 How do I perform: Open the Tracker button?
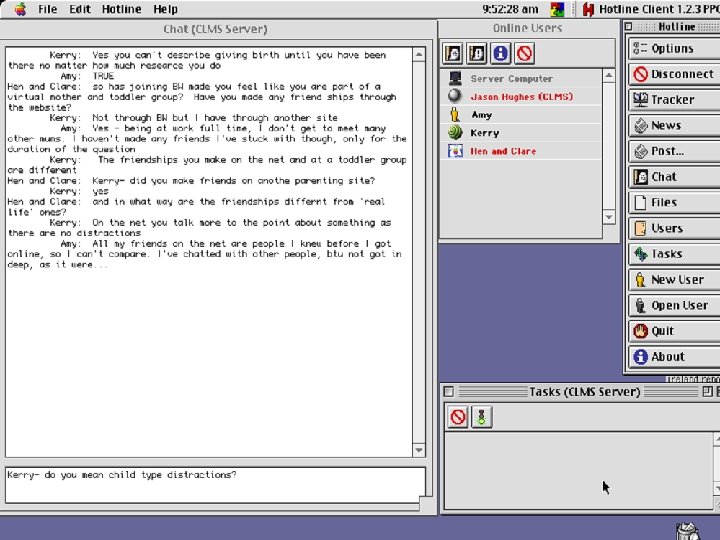pos(674,100)
